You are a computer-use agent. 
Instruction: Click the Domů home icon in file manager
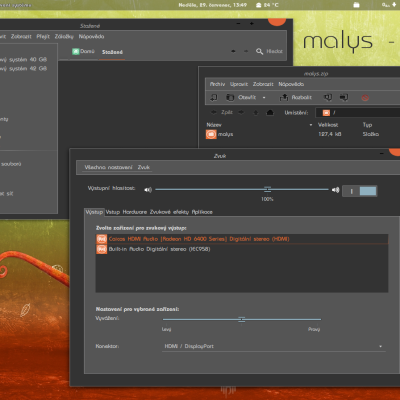(76, 51)
